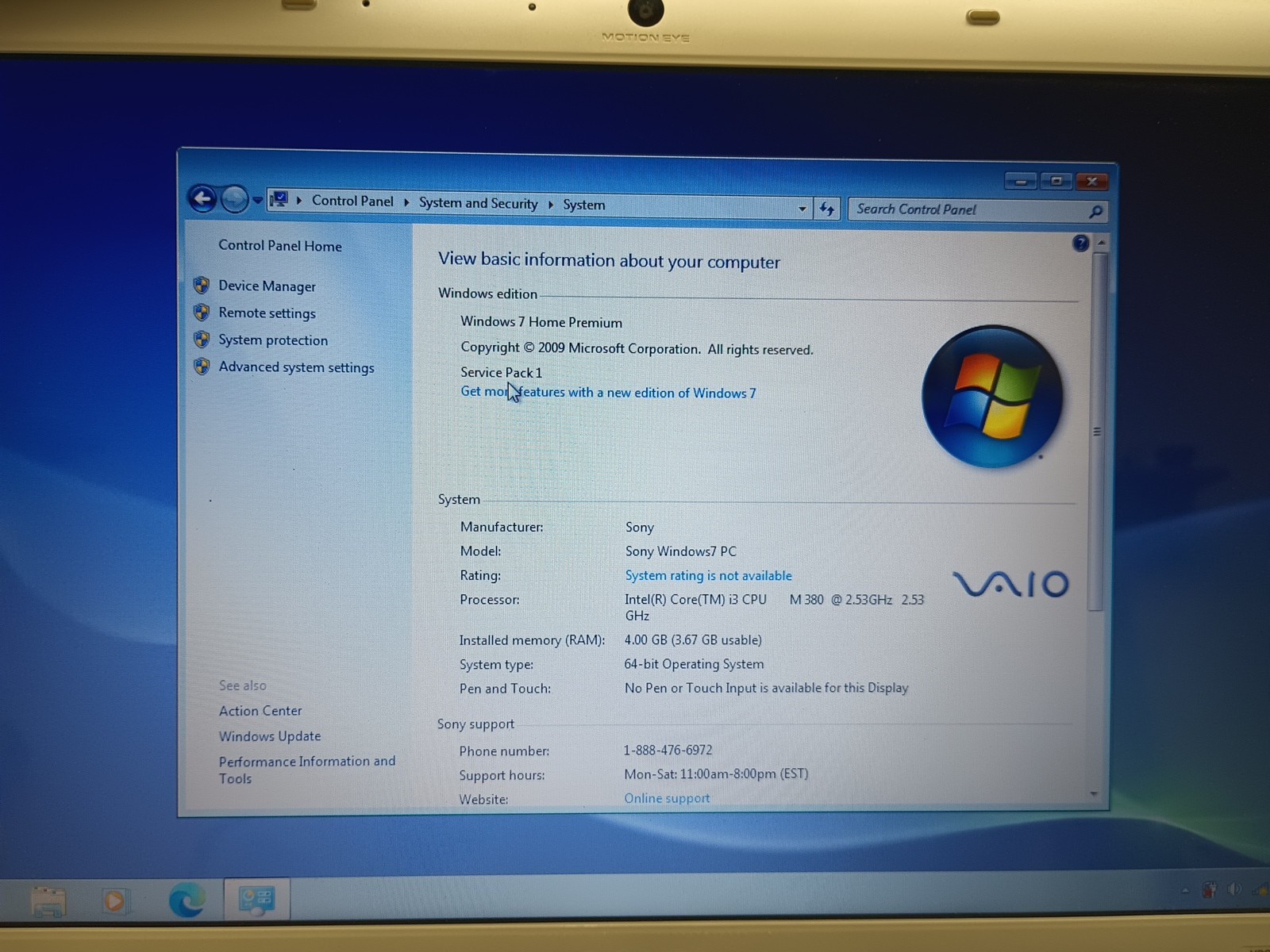Click the Forward navigation arrow button
Image resolution: width=1270 pixels, height=952 pixels.
pos(234,199)
